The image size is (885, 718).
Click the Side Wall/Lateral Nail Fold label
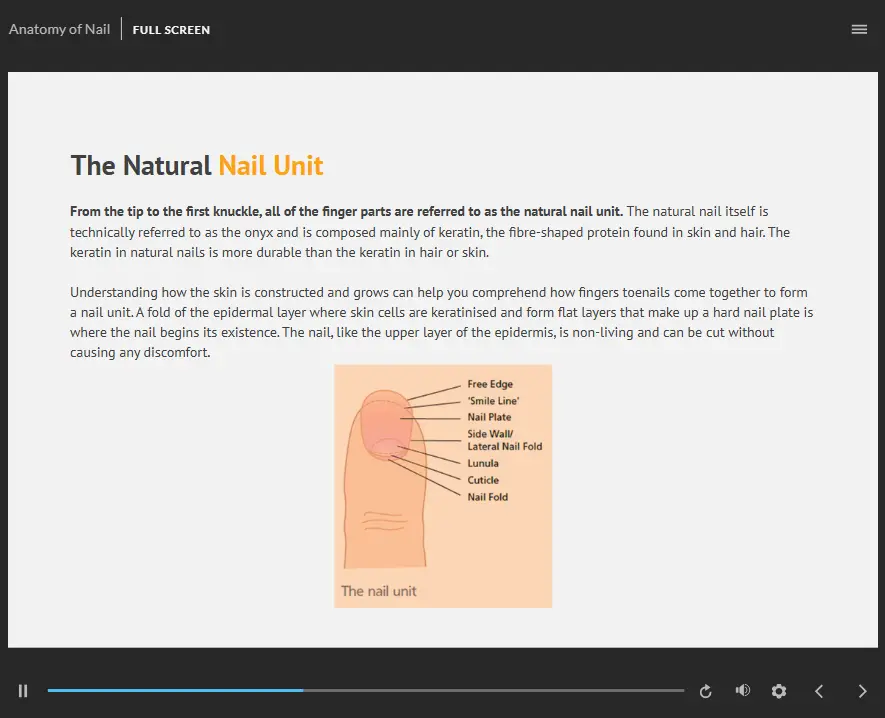point(504,440)
